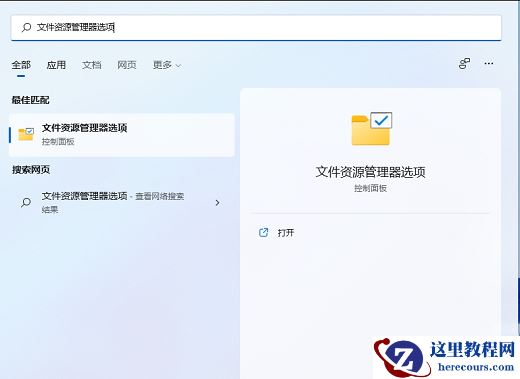Click 控制面板 label under preview title
The height and width of the screenshot is (379, 520).
pos(370,188)
